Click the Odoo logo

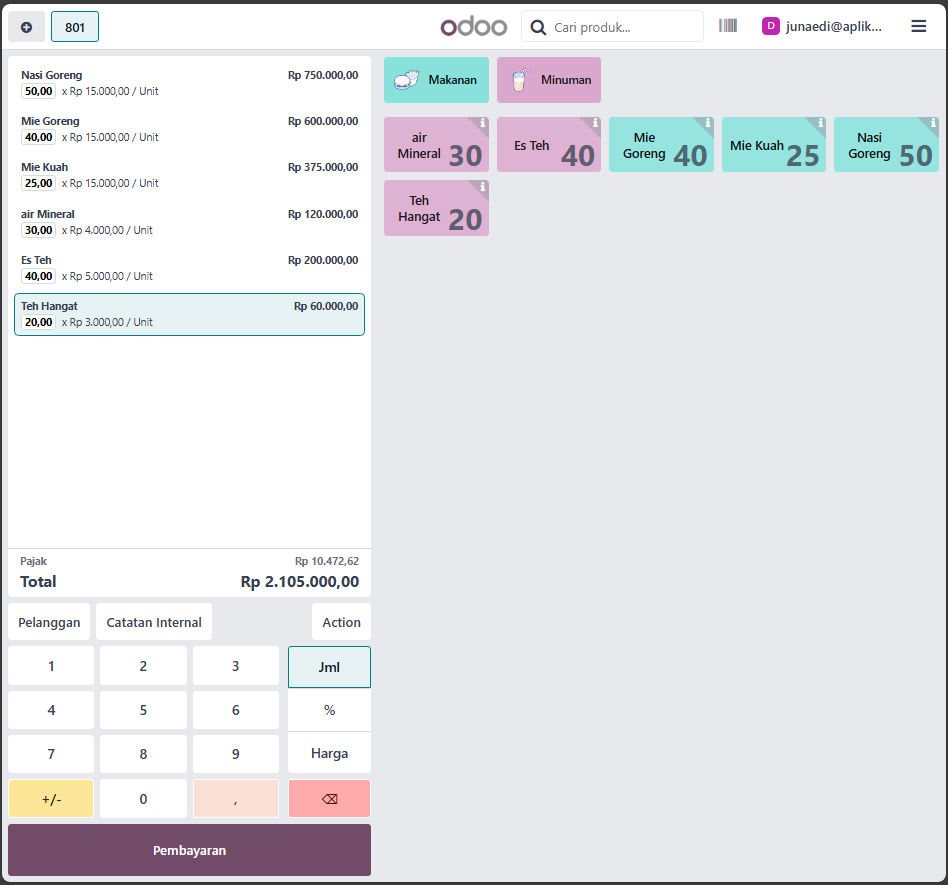tap(474, 27)
